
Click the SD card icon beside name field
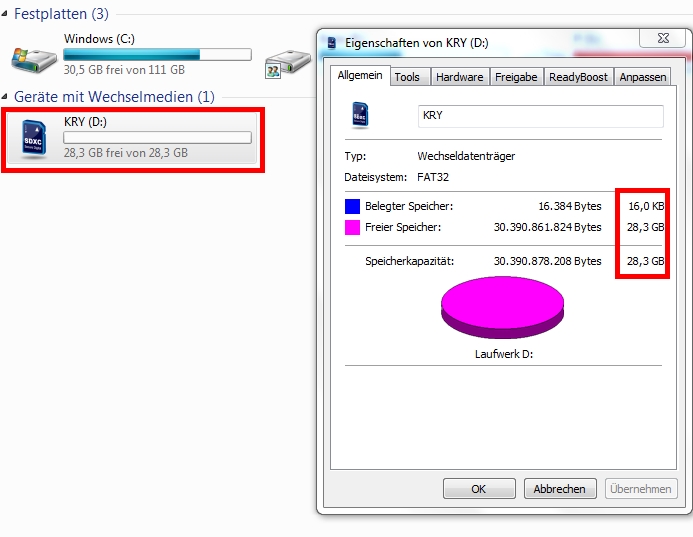[360, 115]
